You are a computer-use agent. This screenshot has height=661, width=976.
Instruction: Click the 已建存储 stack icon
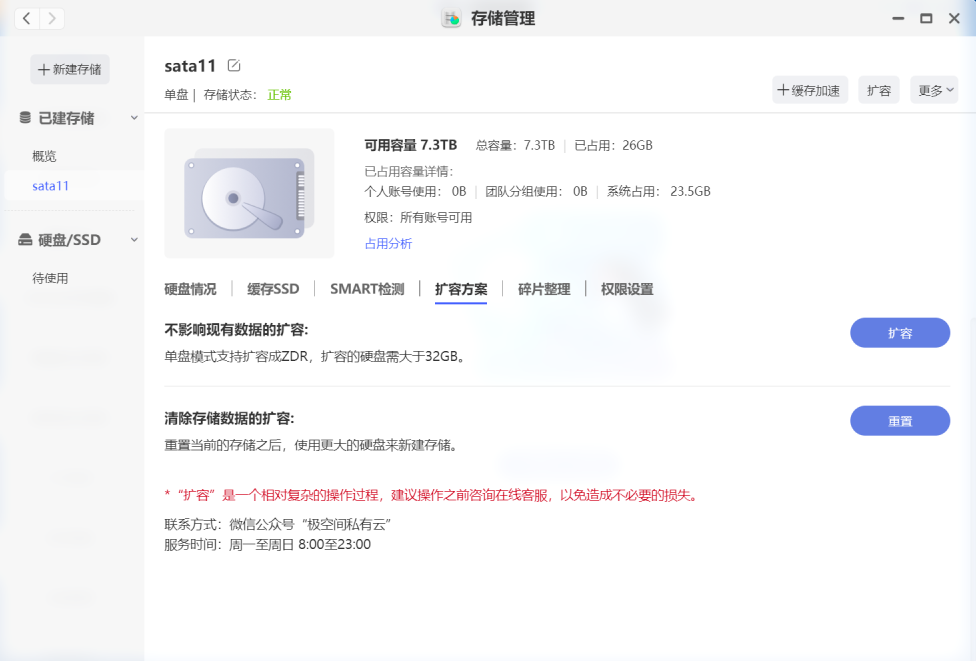point(25,118)
